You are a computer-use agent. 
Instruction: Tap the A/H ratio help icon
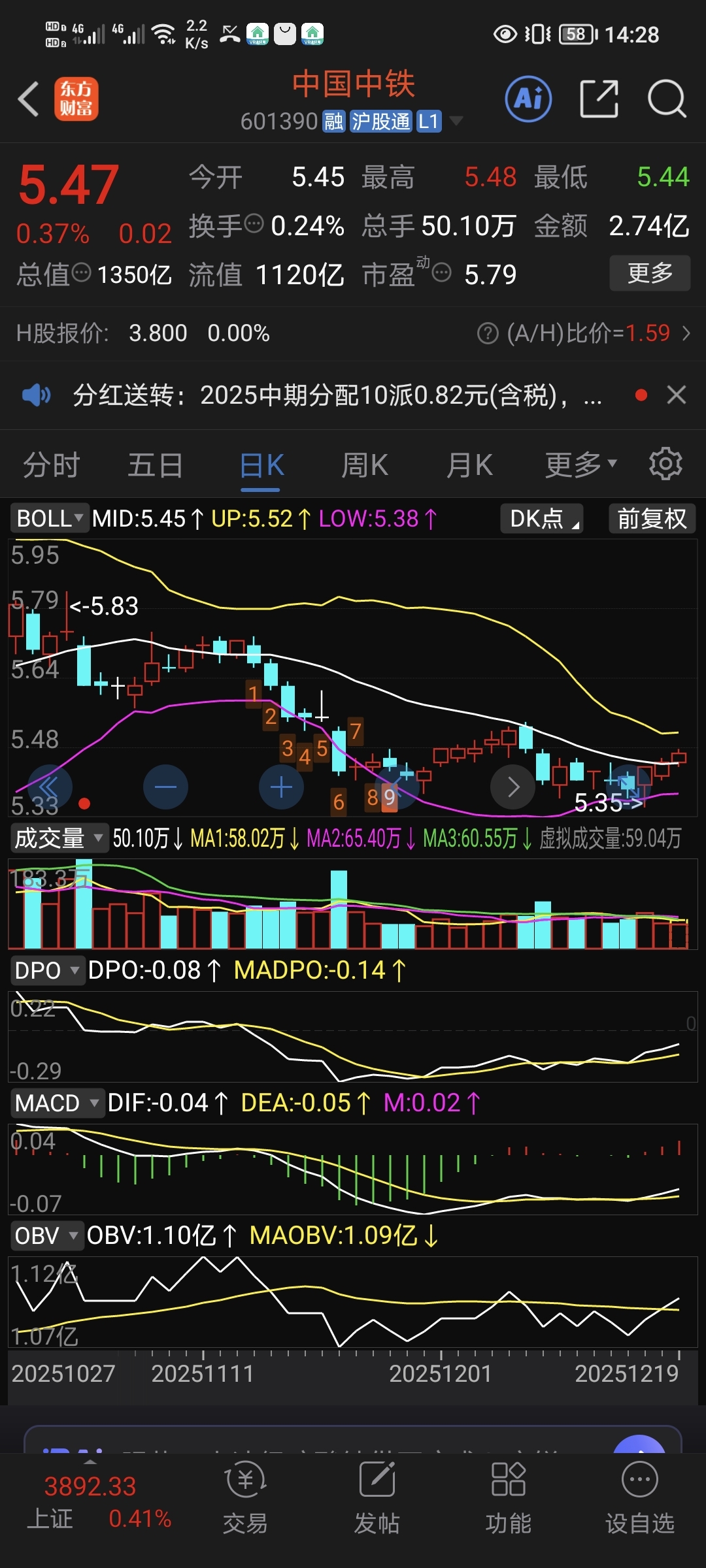[488, 333]
